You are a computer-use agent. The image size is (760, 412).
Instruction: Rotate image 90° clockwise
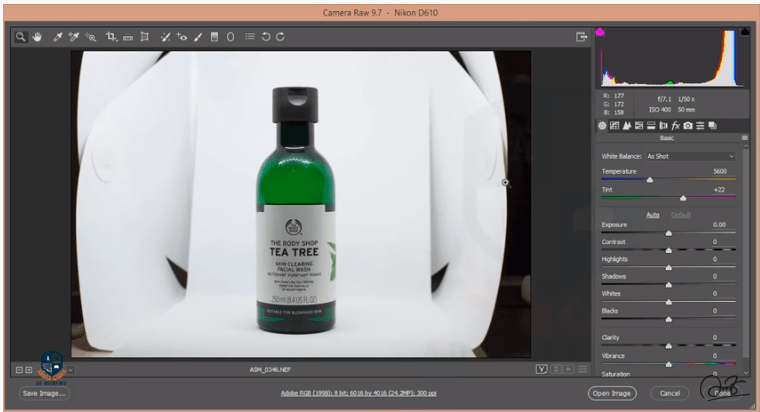click(280, 37)
